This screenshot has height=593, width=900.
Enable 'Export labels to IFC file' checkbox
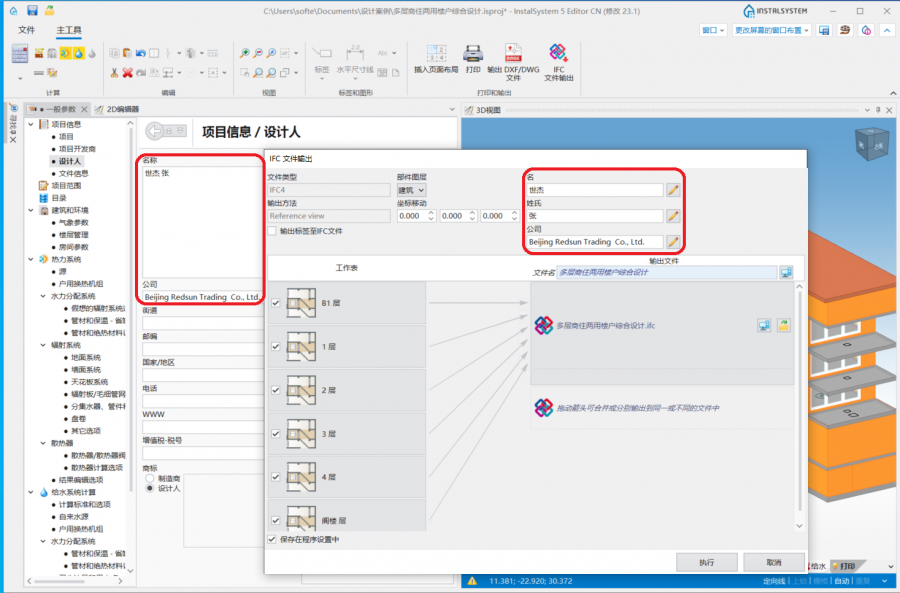click(273, 231)
